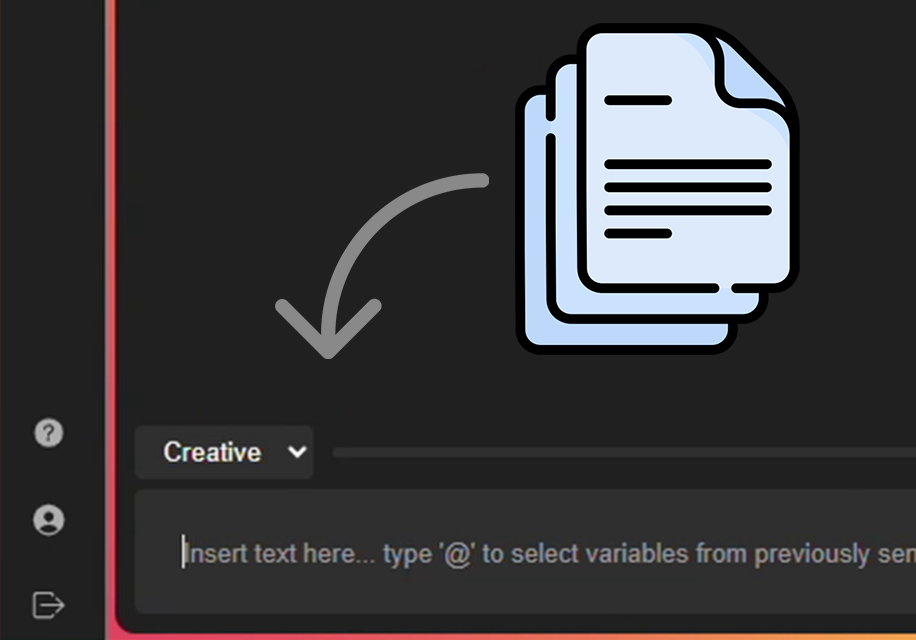Click the text cursor at input start
This screenshot has height=640, width=916.
183,553
